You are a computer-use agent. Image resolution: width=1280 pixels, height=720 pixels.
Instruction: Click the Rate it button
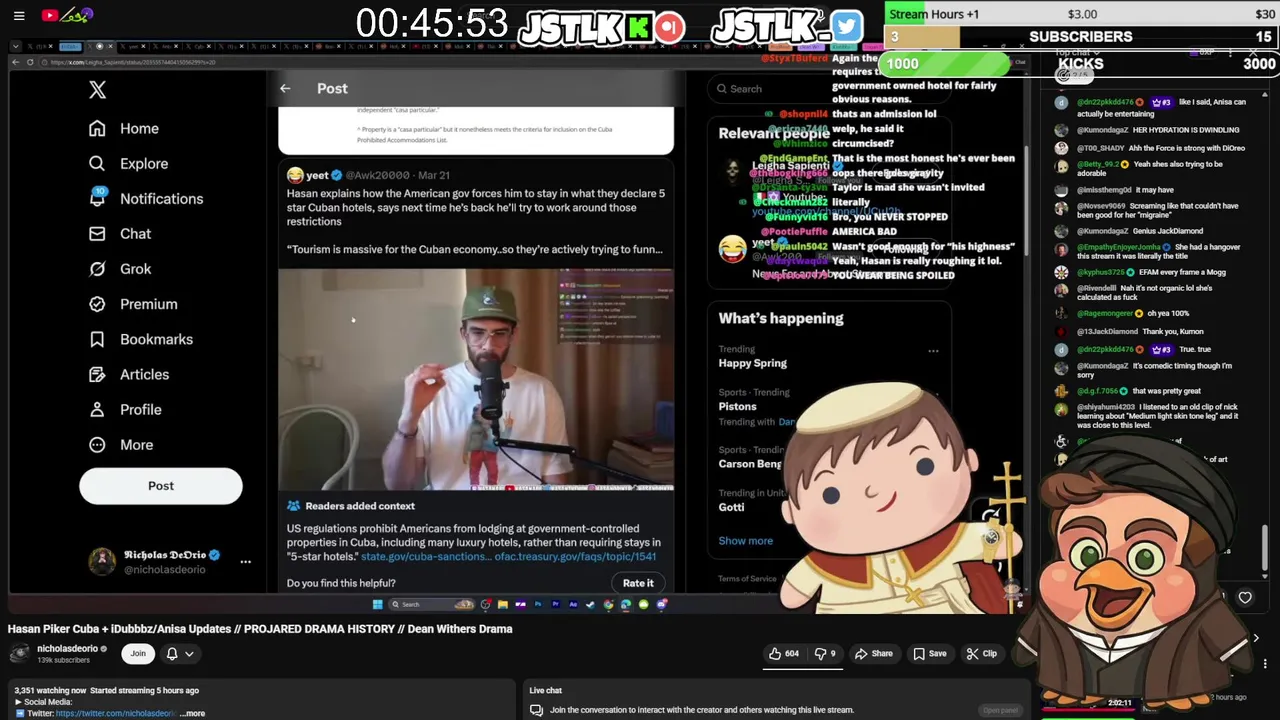click(x=638, y=583)
